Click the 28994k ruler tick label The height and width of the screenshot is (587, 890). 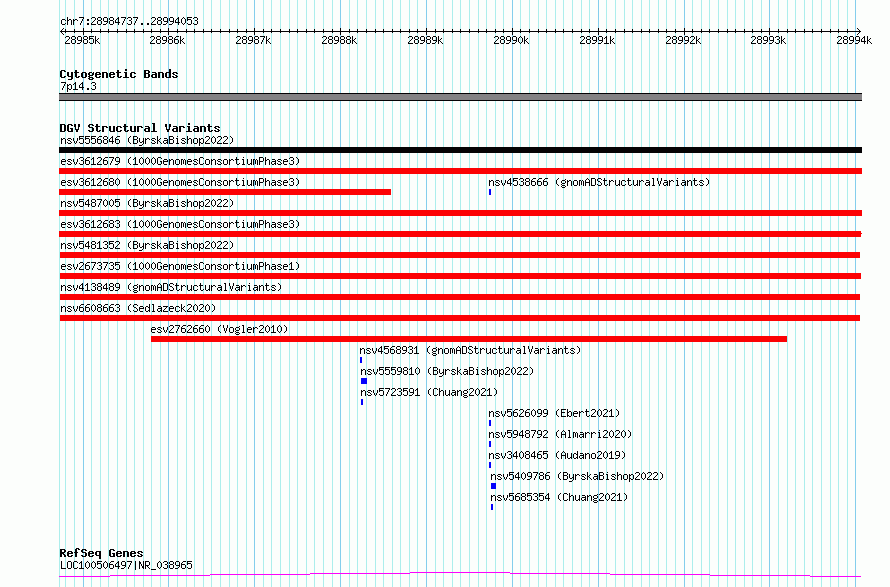click(854, 40)
